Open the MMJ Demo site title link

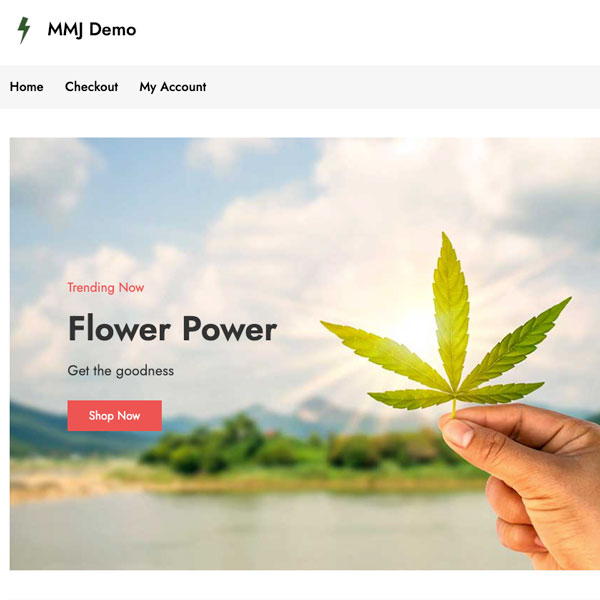pyautogui.click(x=92, y=29)
